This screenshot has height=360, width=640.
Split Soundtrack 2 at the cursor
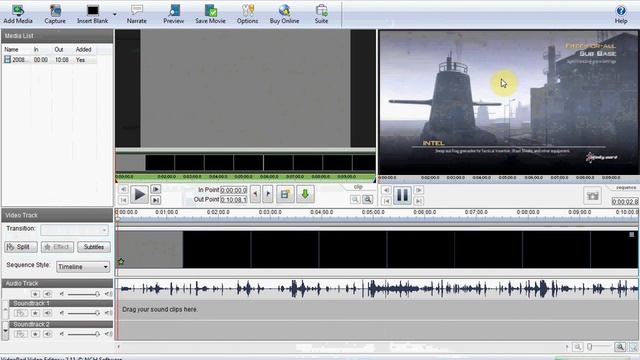(20, 334)
